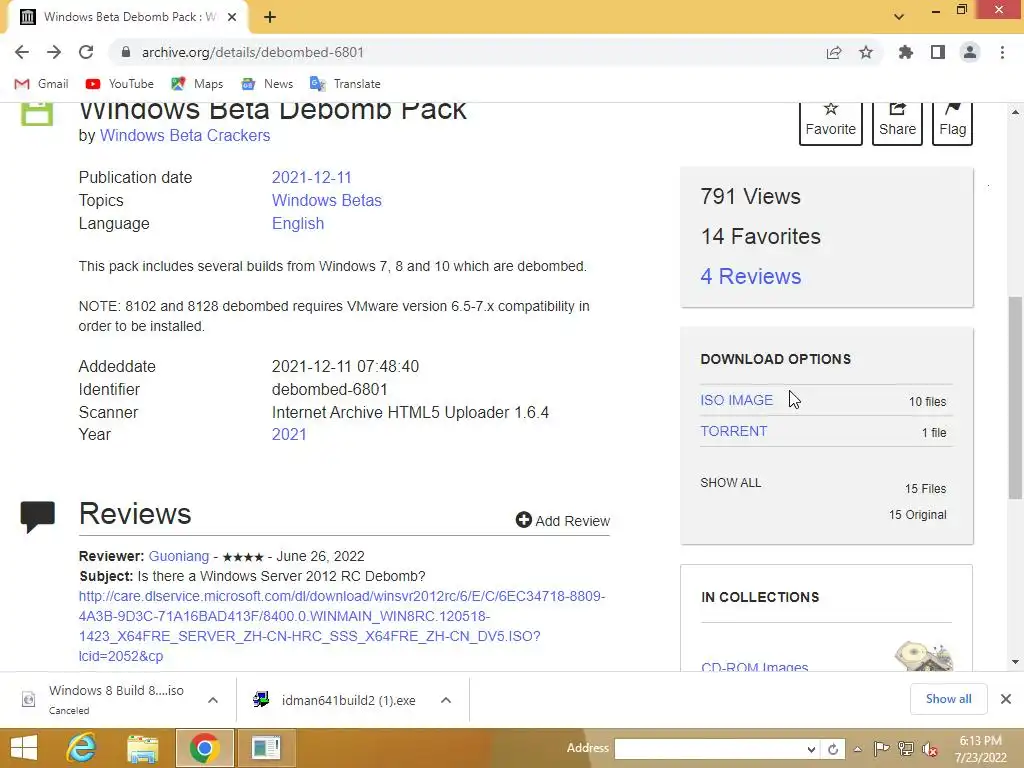Close the Windows Beta Debomb Pack tab

232,17
